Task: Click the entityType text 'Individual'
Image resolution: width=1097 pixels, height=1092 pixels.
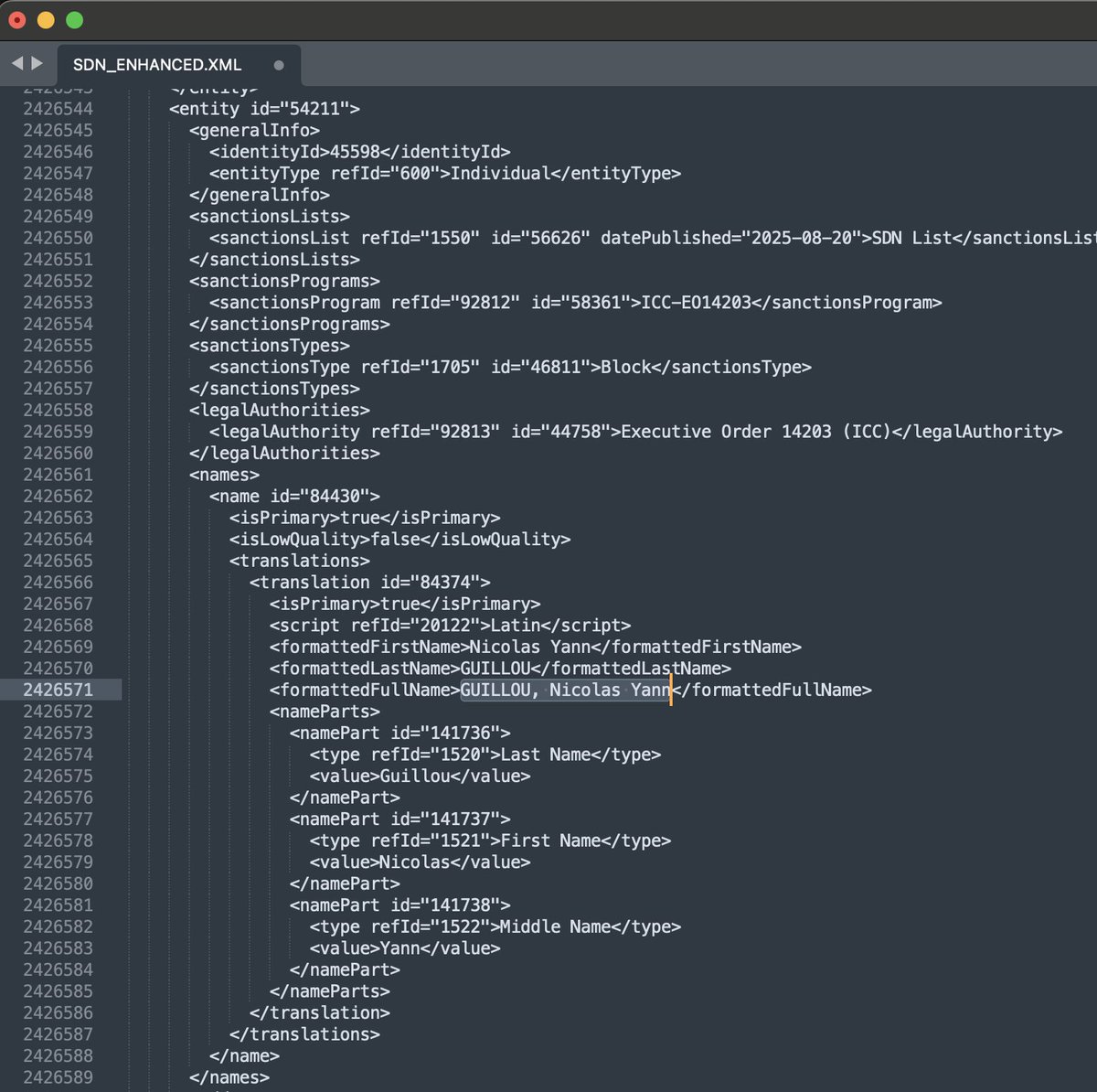Action: (501, 173)
